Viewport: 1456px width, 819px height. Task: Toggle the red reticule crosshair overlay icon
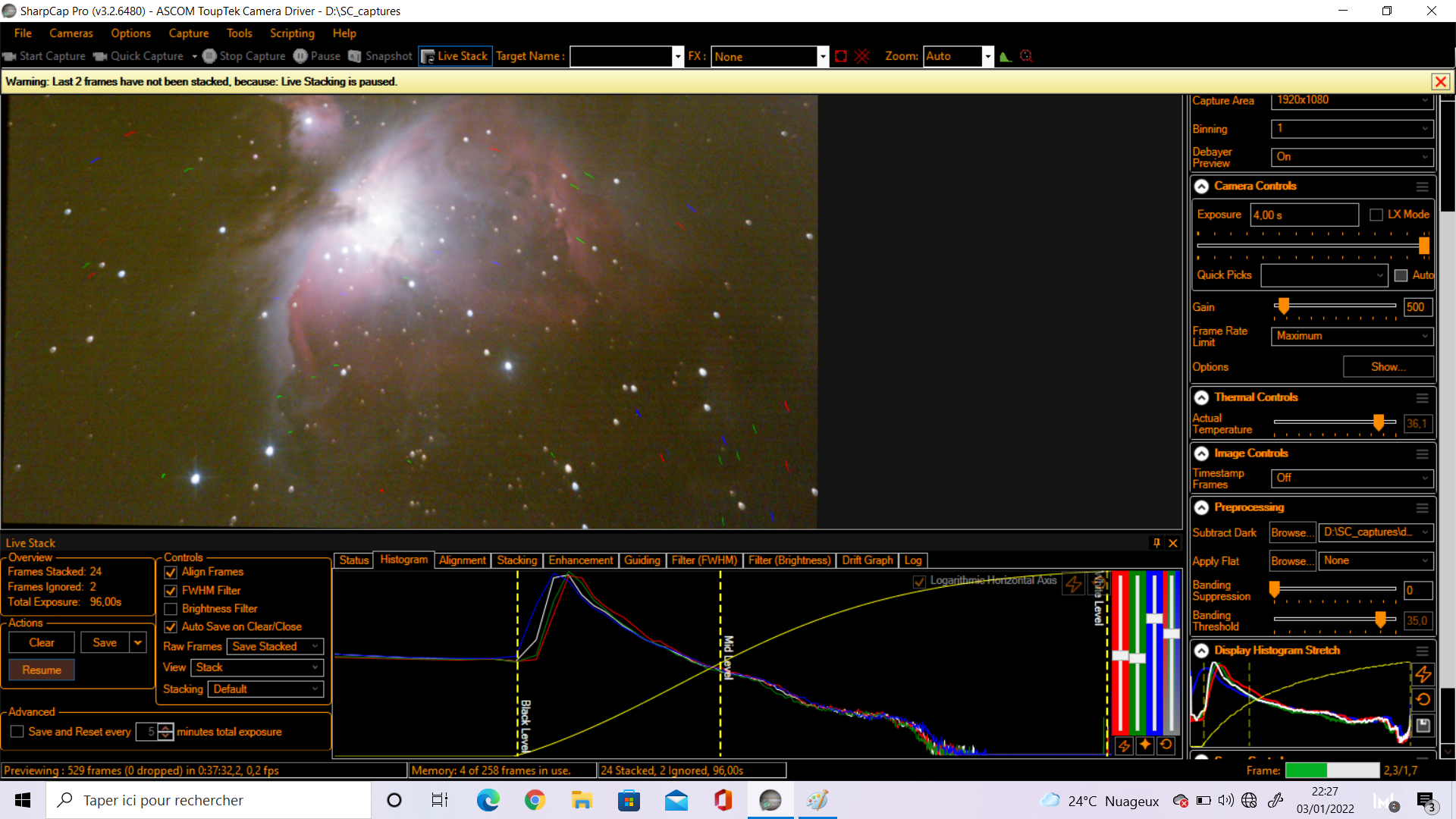point(862,56)
